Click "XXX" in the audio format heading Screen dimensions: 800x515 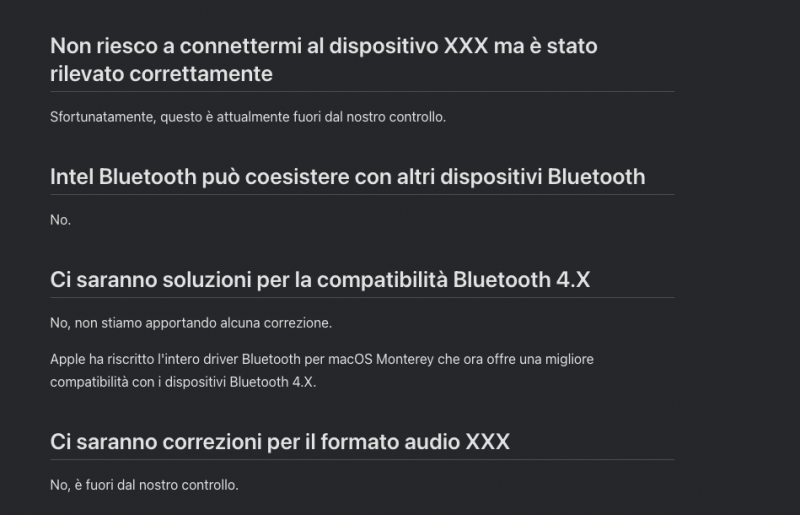[x=488, y=441]
